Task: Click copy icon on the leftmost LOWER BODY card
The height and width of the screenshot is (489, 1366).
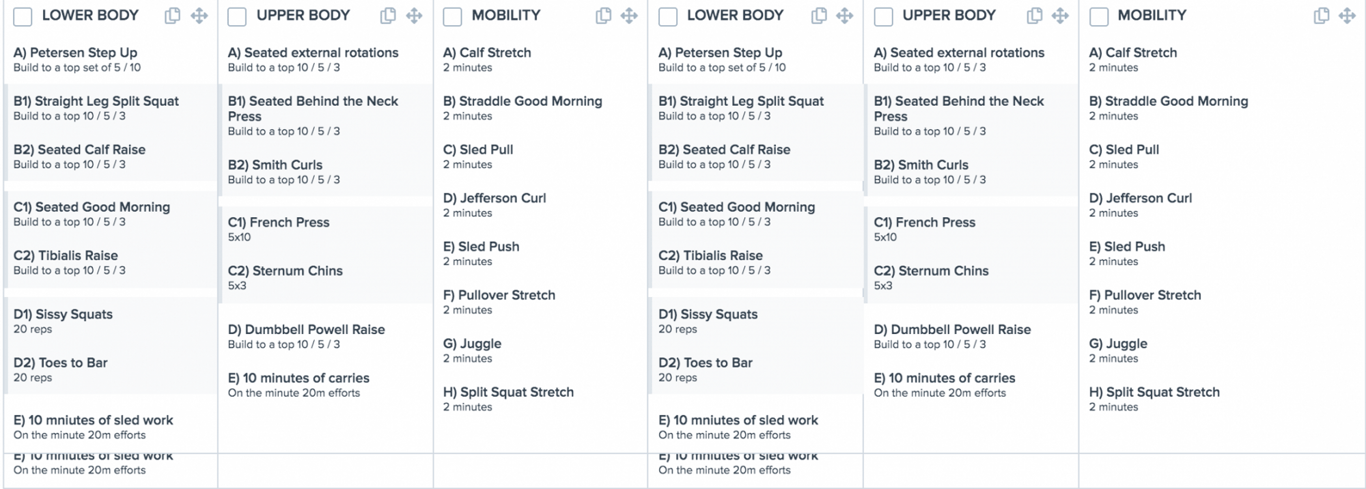Action: [x=173, y=16]
